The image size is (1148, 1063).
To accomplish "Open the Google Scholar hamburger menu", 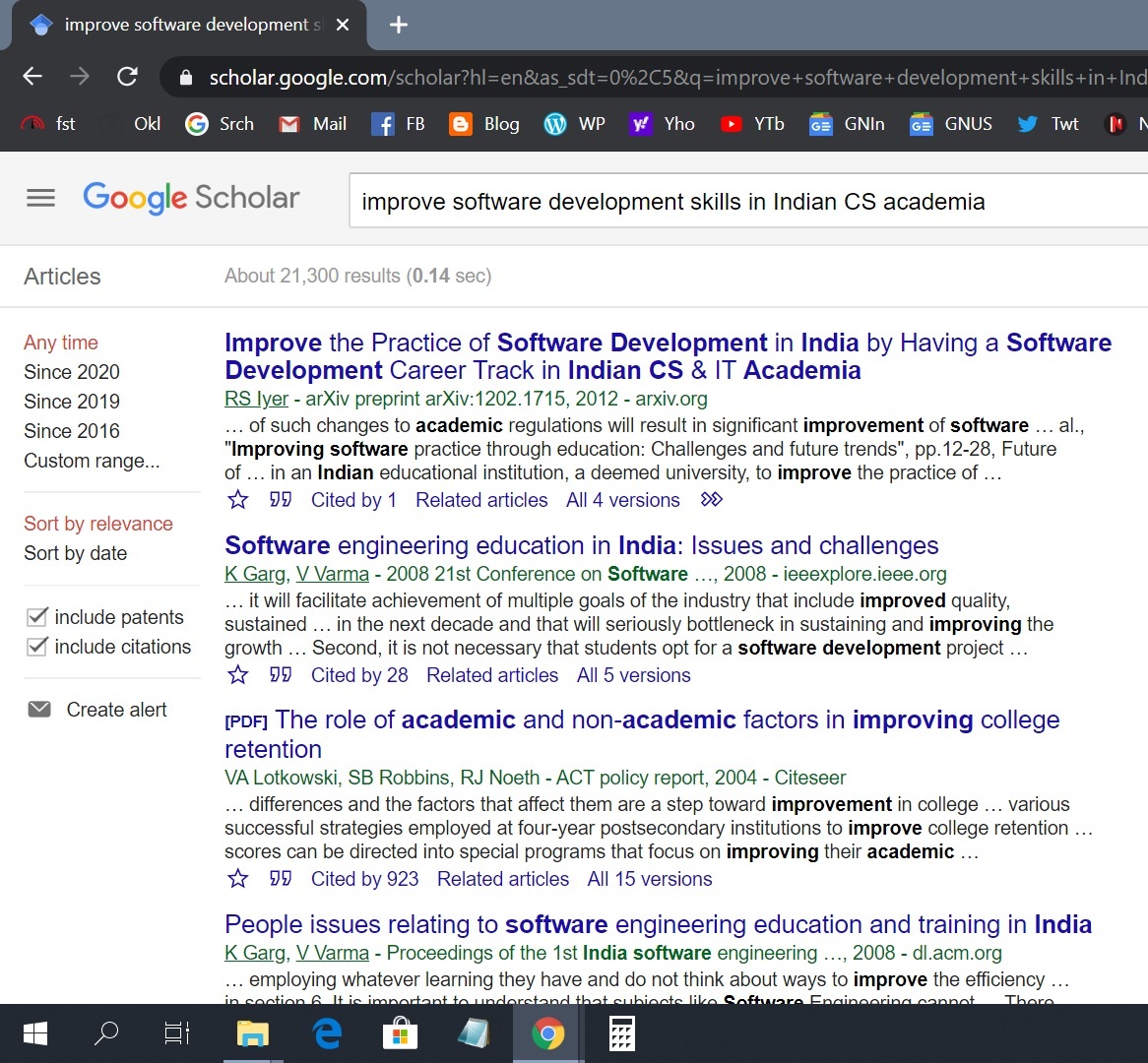I will tap(40, 198).
